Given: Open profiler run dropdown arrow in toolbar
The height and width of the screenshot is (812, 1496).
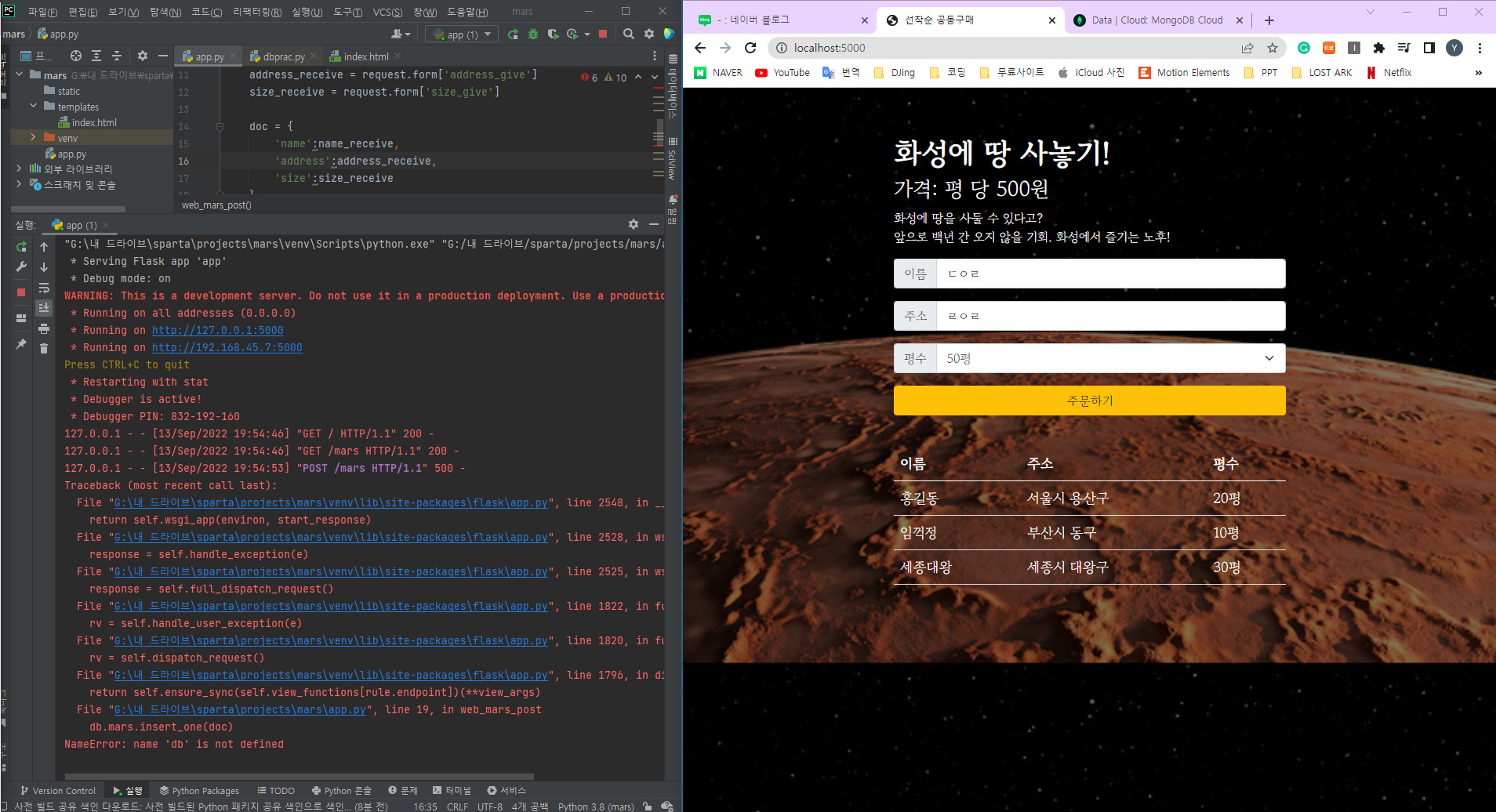Looking at the screenshot, I should 587,34.
